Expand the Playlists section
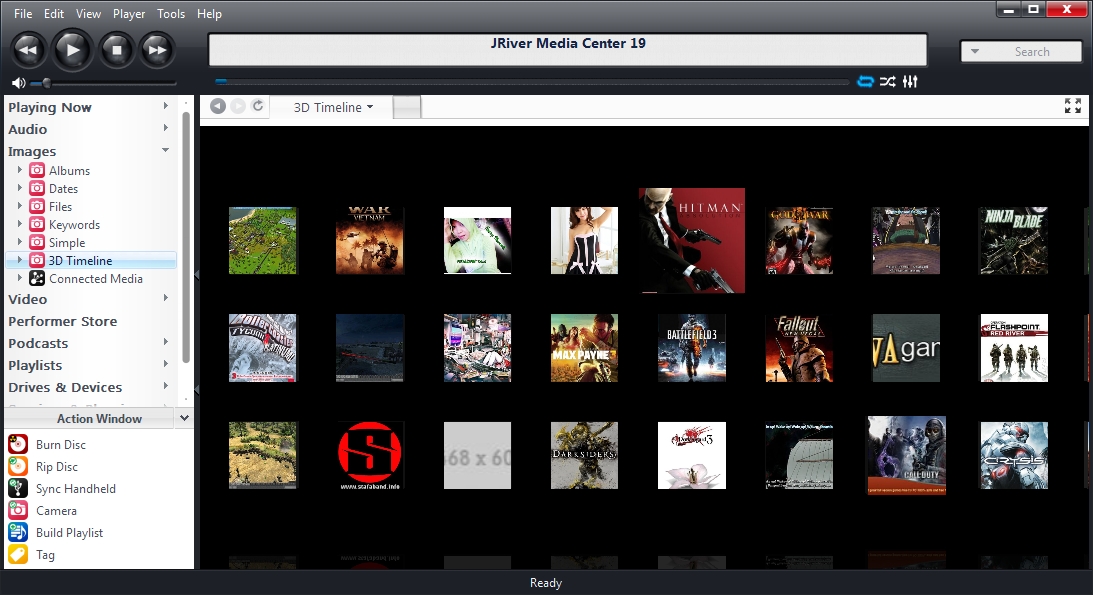This screenshot has height=595, width=1093. [x=165, y=364]
